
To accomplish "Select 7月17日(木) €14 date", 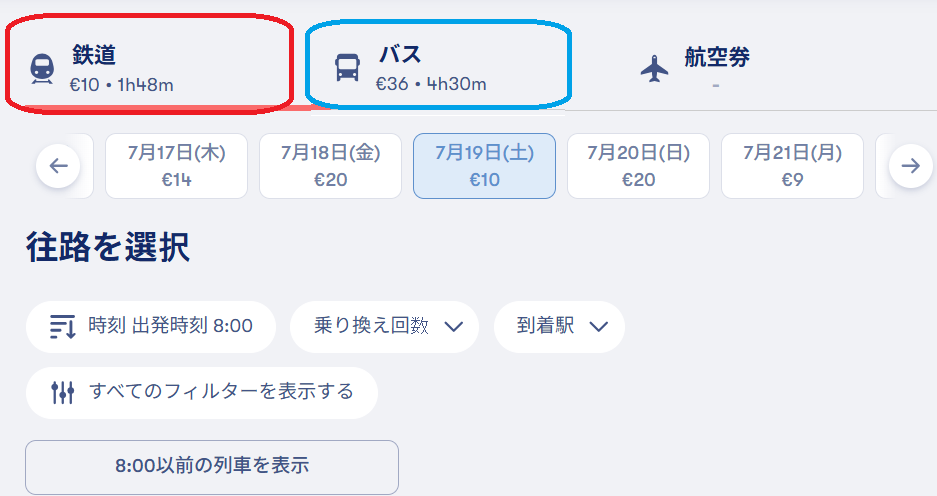I will point(176,166).
